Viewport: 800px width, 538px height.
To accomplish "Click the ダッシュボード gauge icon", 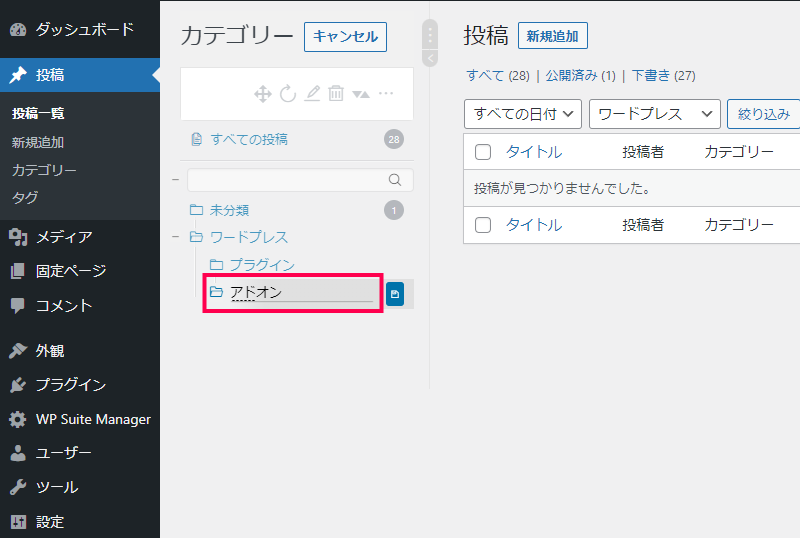I will pyautogui.click(x=18, y=30).
